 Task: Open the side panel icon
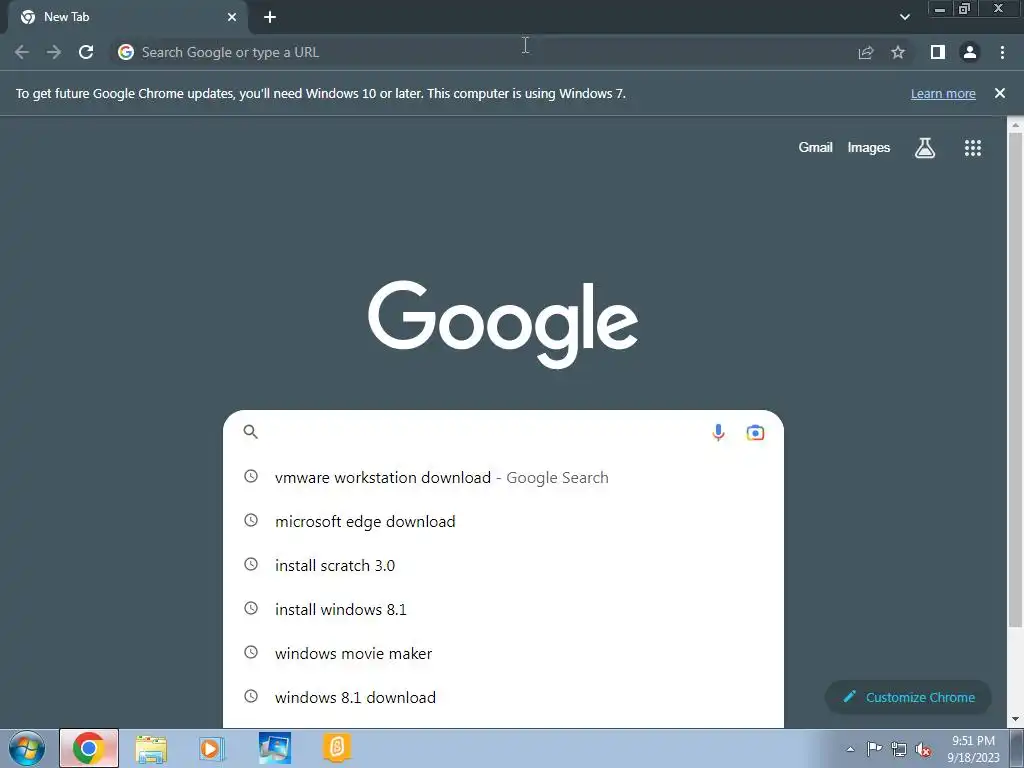[x=938, y=52]
